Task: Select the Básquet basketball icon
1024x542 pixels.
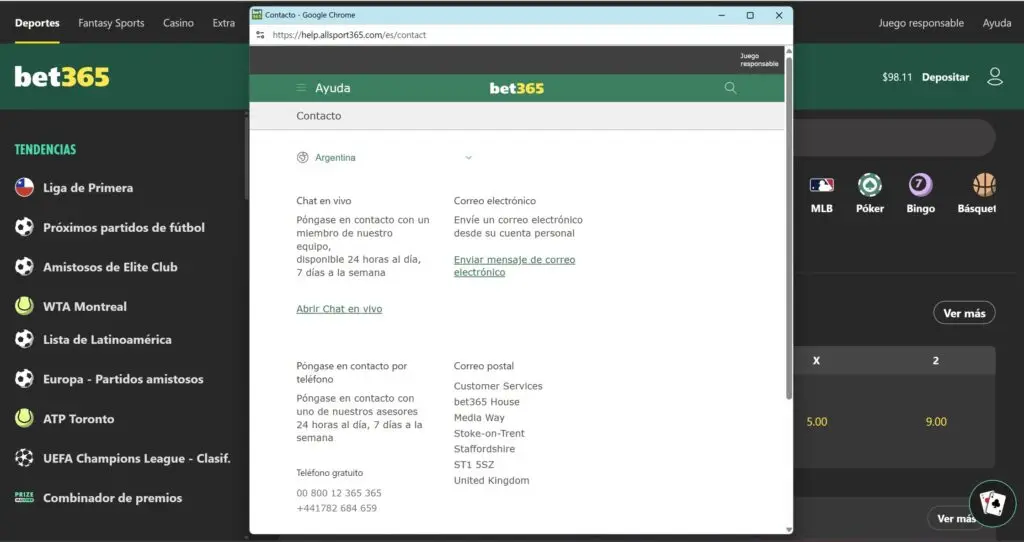Action: [984, 185]
